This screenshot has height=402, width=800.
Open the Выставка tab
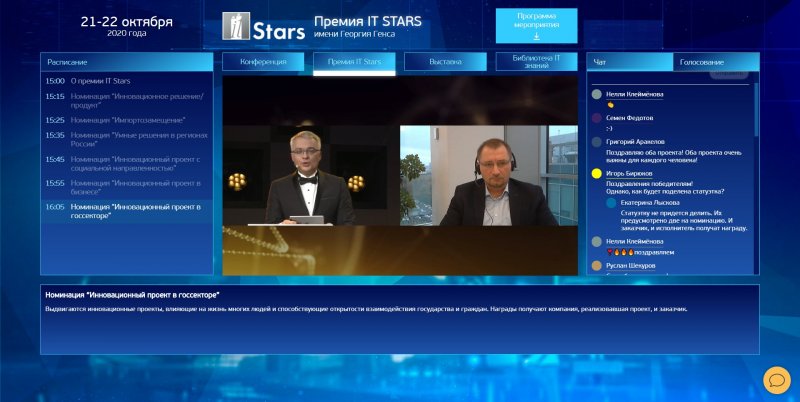pyautogui.click(x=445, y=62)
